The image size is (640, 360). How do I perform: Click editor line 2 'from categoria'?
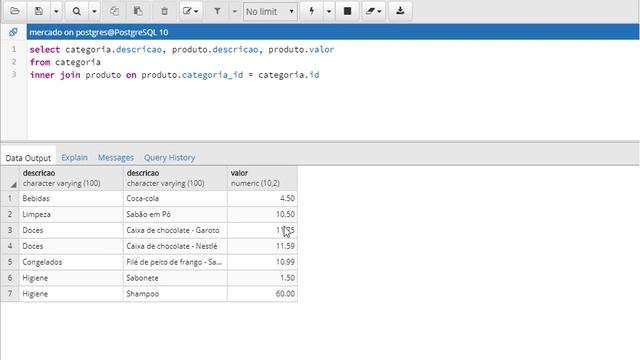coord(65,62)
